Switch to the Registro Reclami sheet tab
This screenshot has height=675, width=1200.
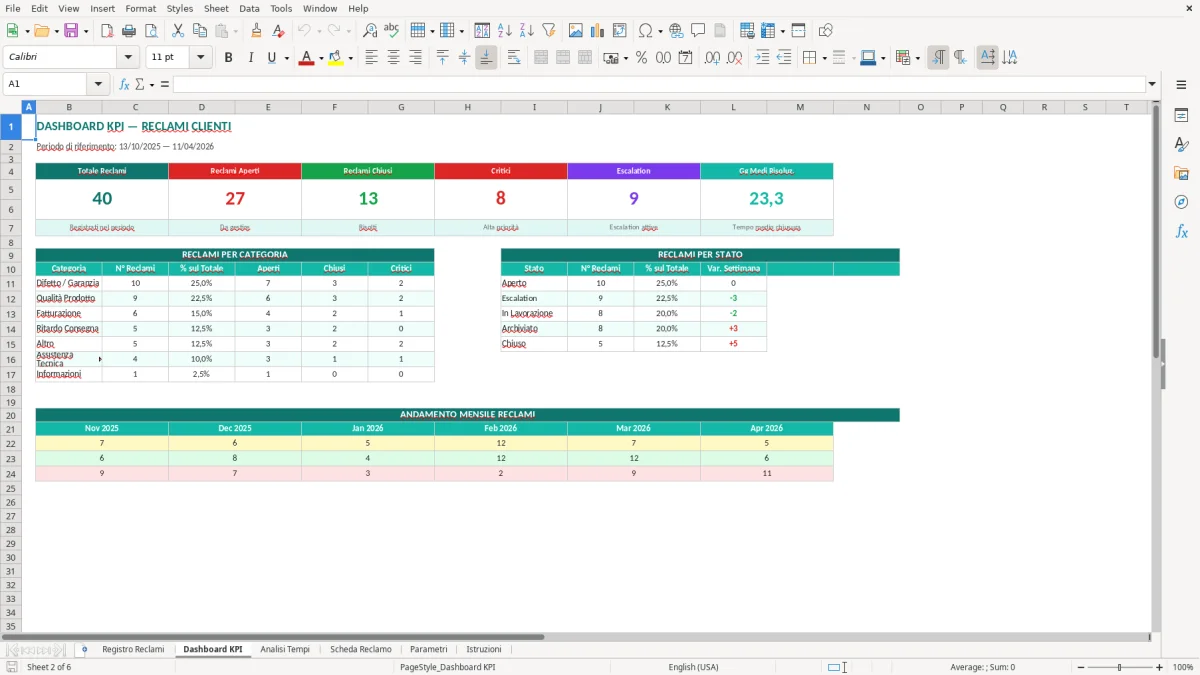[x=133, y=649]
